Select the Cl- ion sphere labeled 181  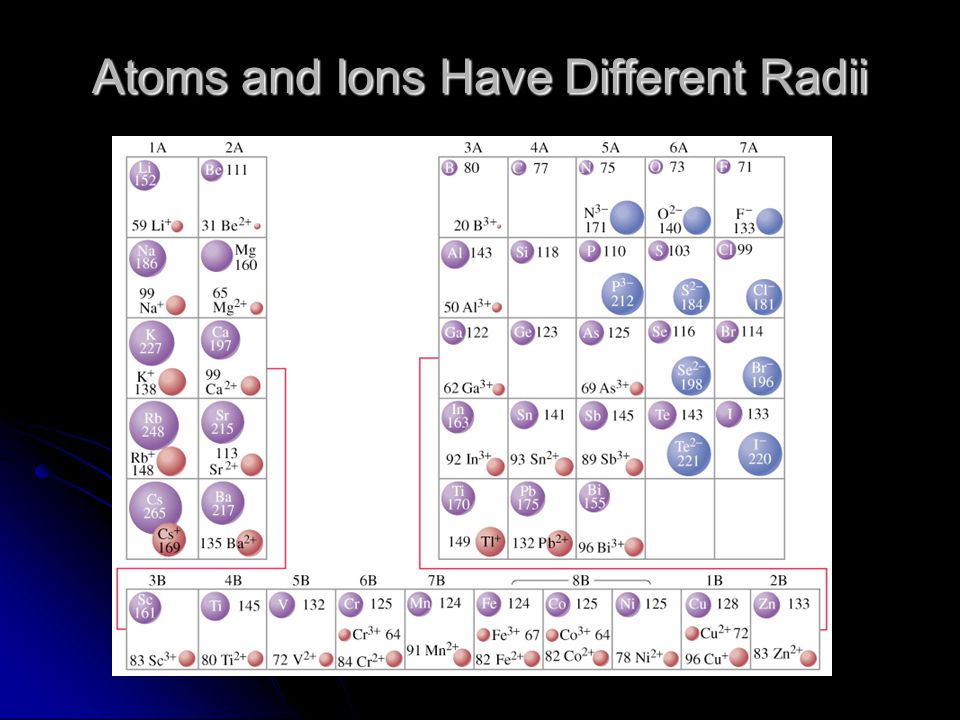(x=765, y=298)
